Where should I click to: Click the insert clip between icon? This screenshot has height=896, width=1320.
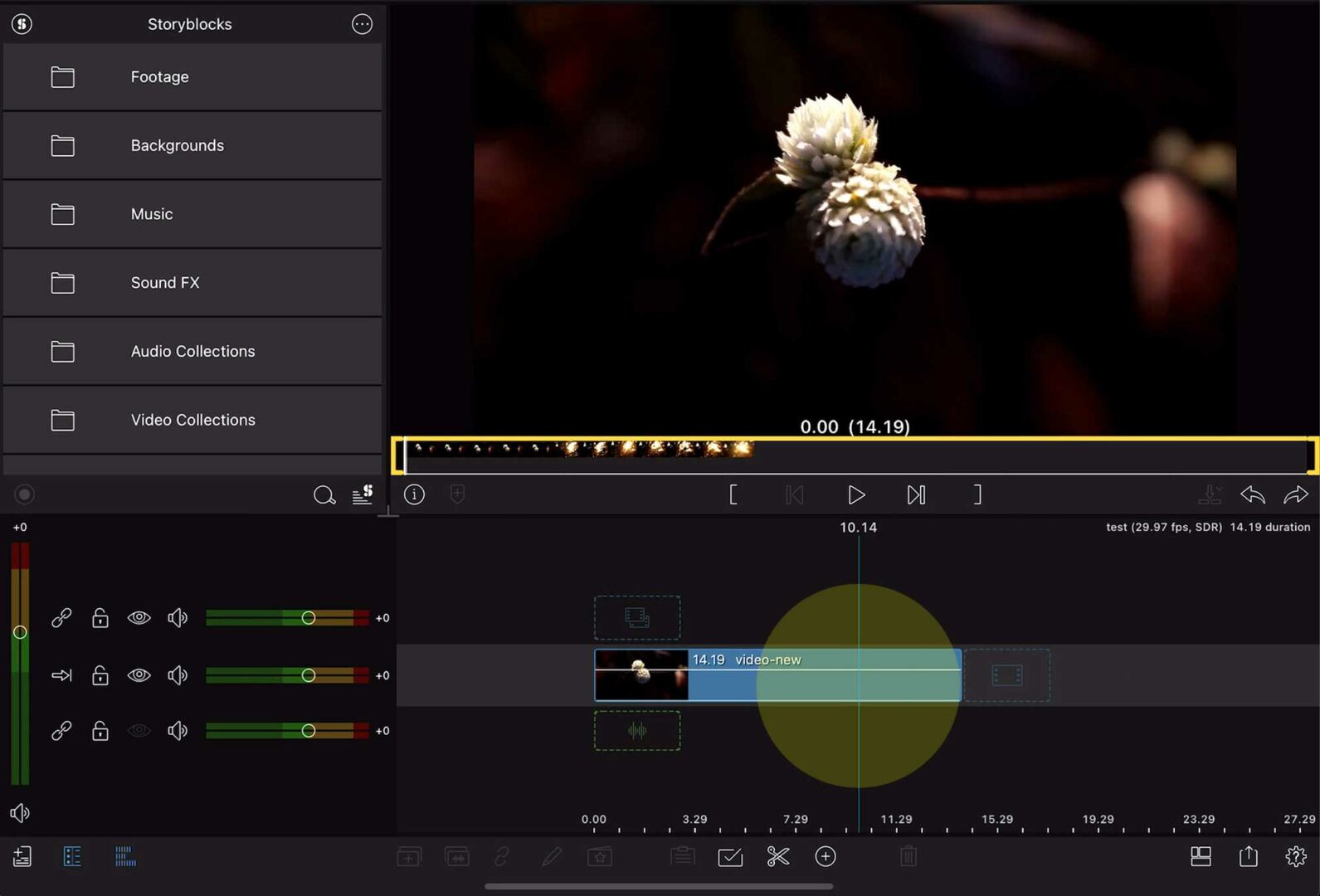[457, 857]
